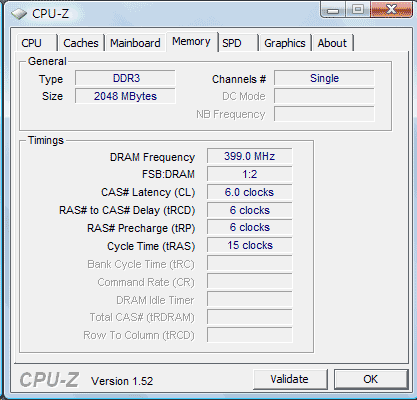Click the Memory tab
Image resolution: width=417 pixels, height=400 pixels.
point(192,42)
